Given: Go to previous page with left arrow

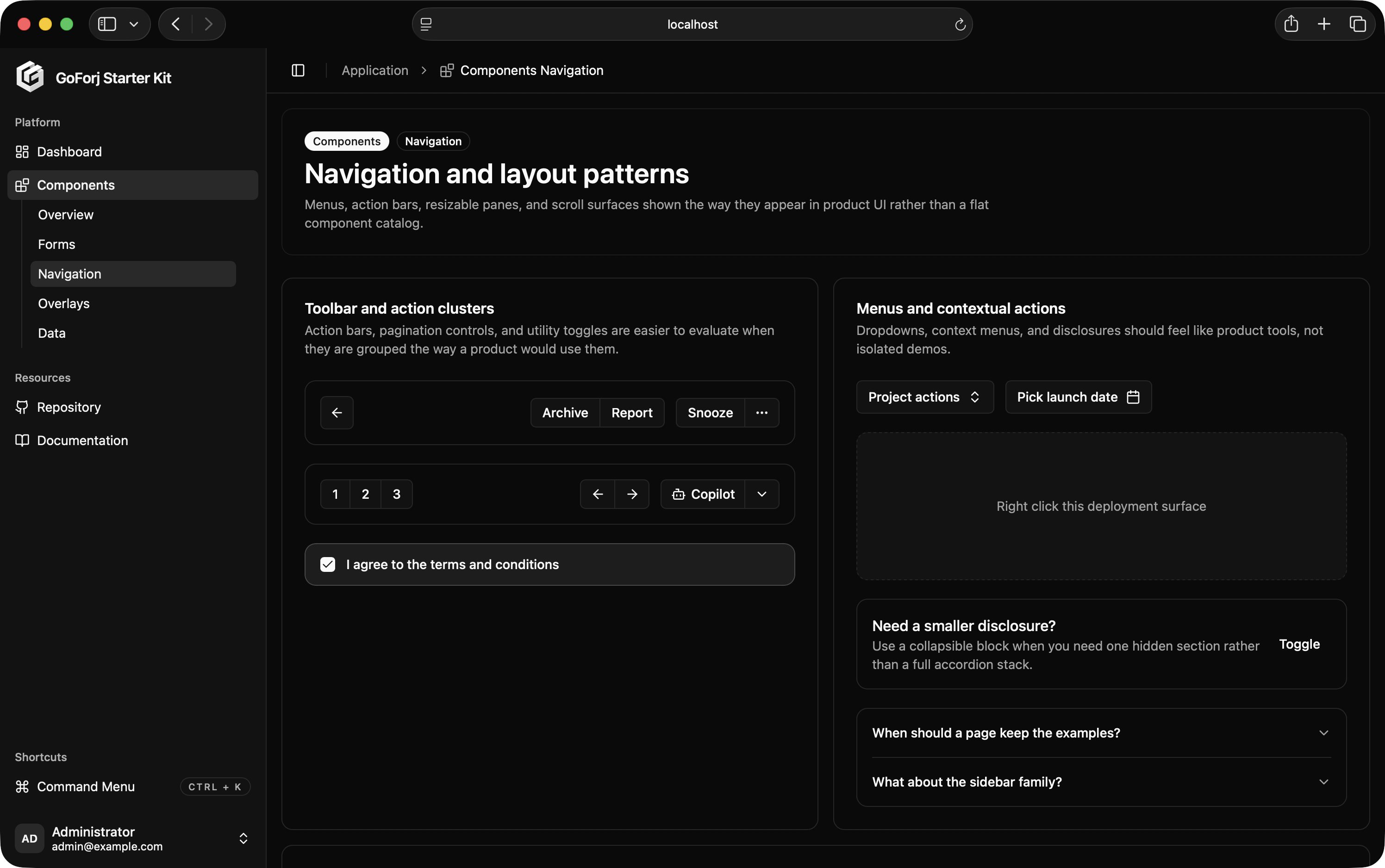Looking at the screenshot, I should (598, 494).
